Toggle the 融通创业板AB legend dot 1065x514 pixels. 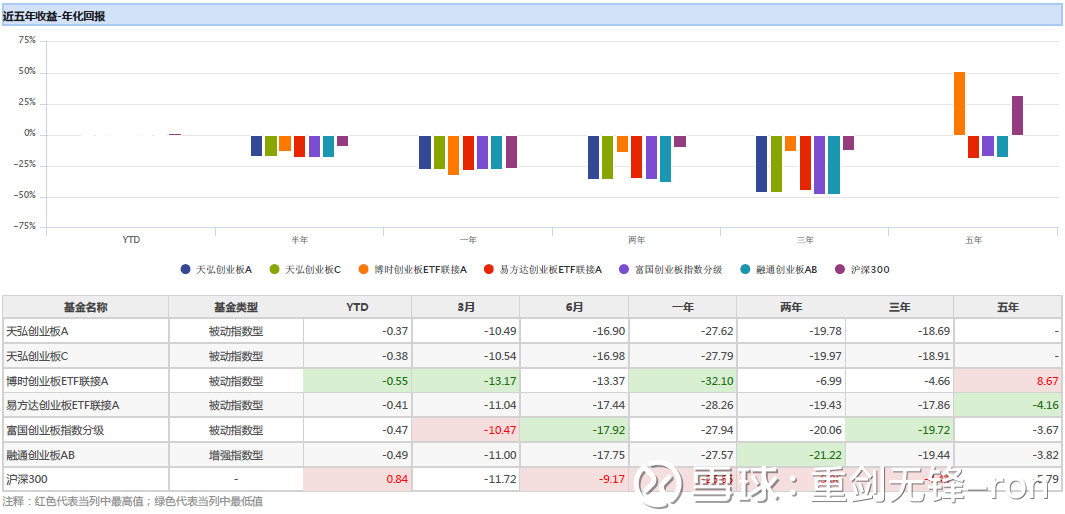[745, 270]
